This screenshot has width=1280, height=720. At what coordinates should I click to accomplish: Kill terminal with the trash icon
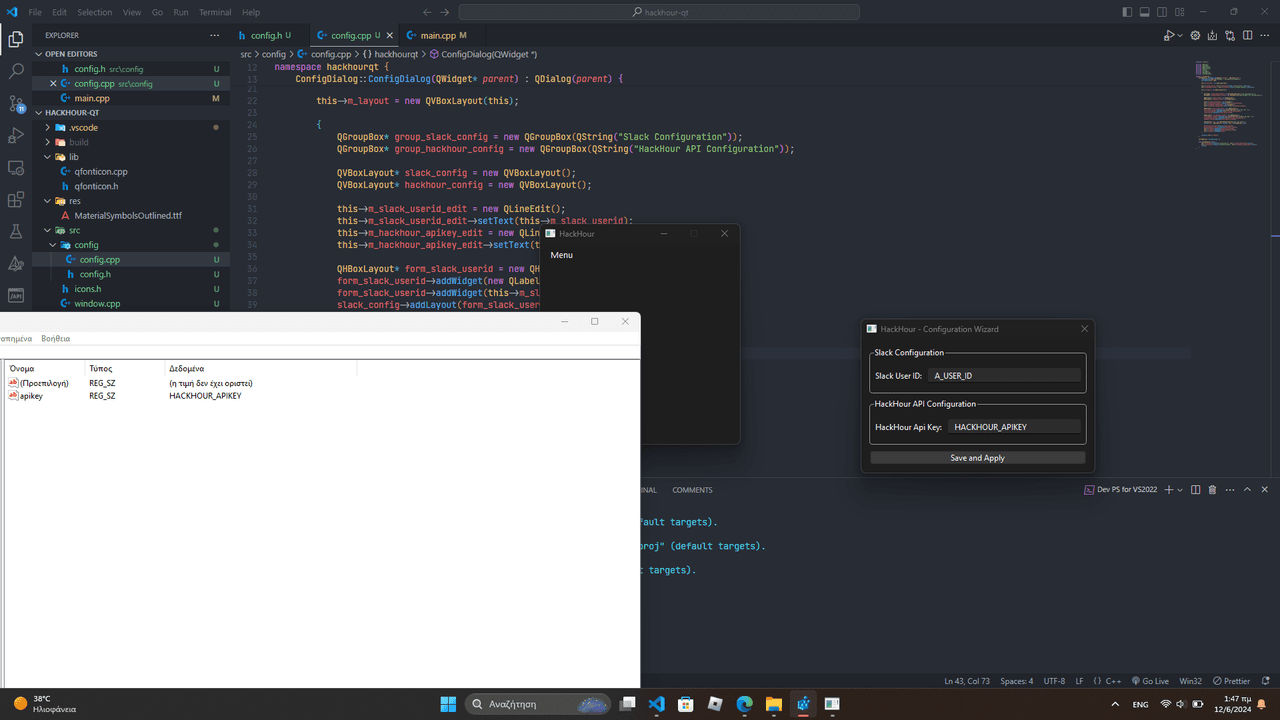1212,490
